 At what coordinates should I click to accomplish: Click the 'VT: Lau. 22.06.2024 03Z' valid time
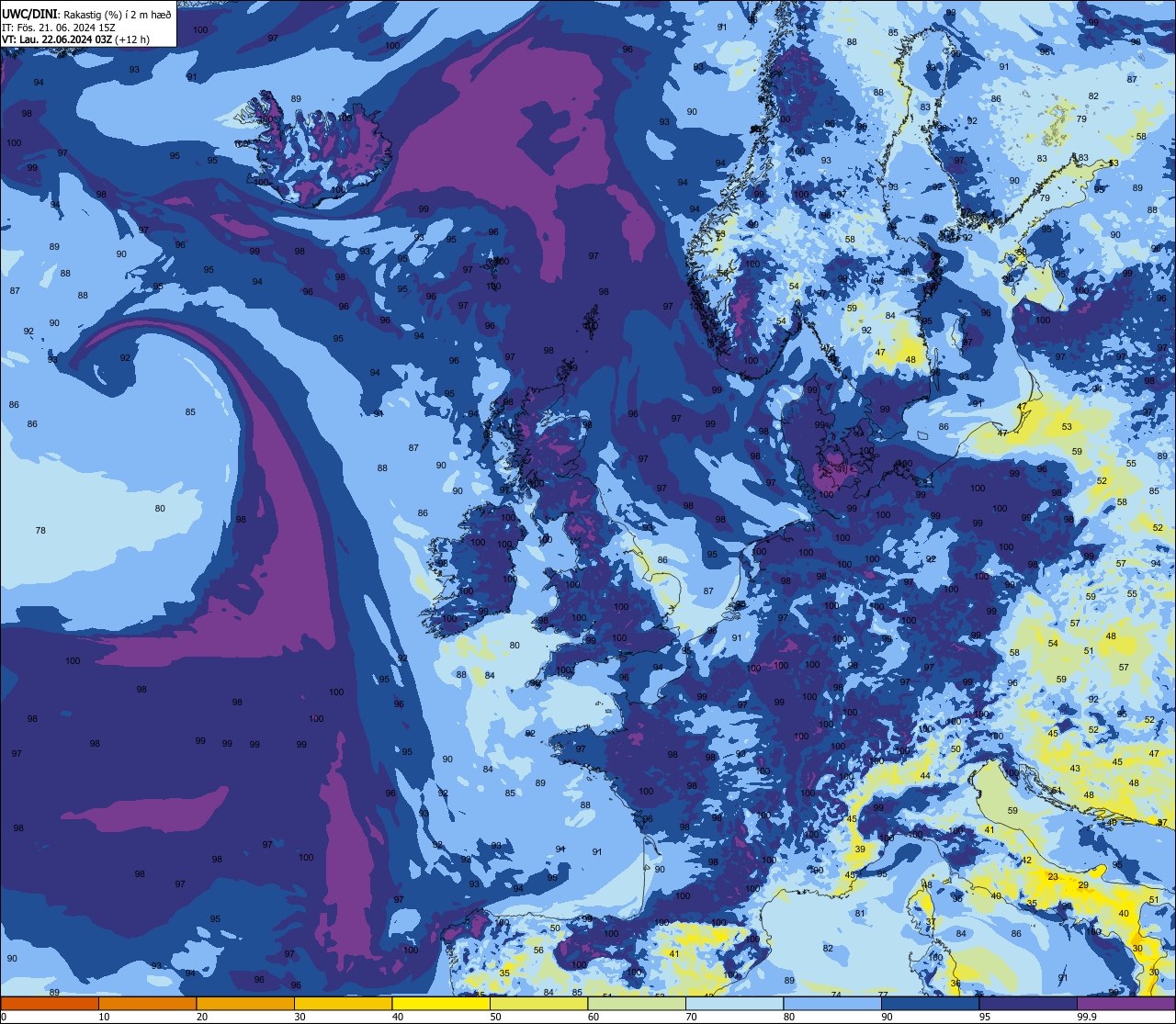(x=56, y=39)
